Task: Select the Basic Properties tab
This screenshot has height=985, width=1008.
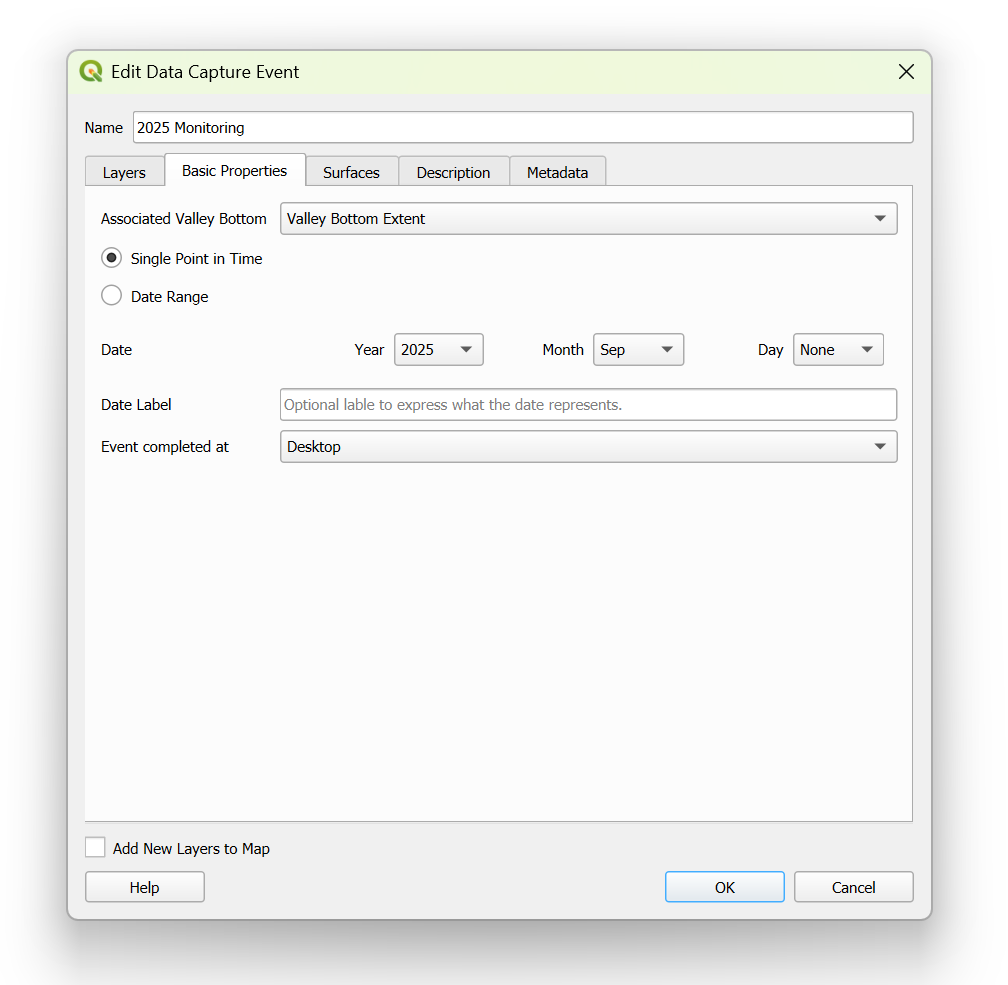Action: coord(234,171)
